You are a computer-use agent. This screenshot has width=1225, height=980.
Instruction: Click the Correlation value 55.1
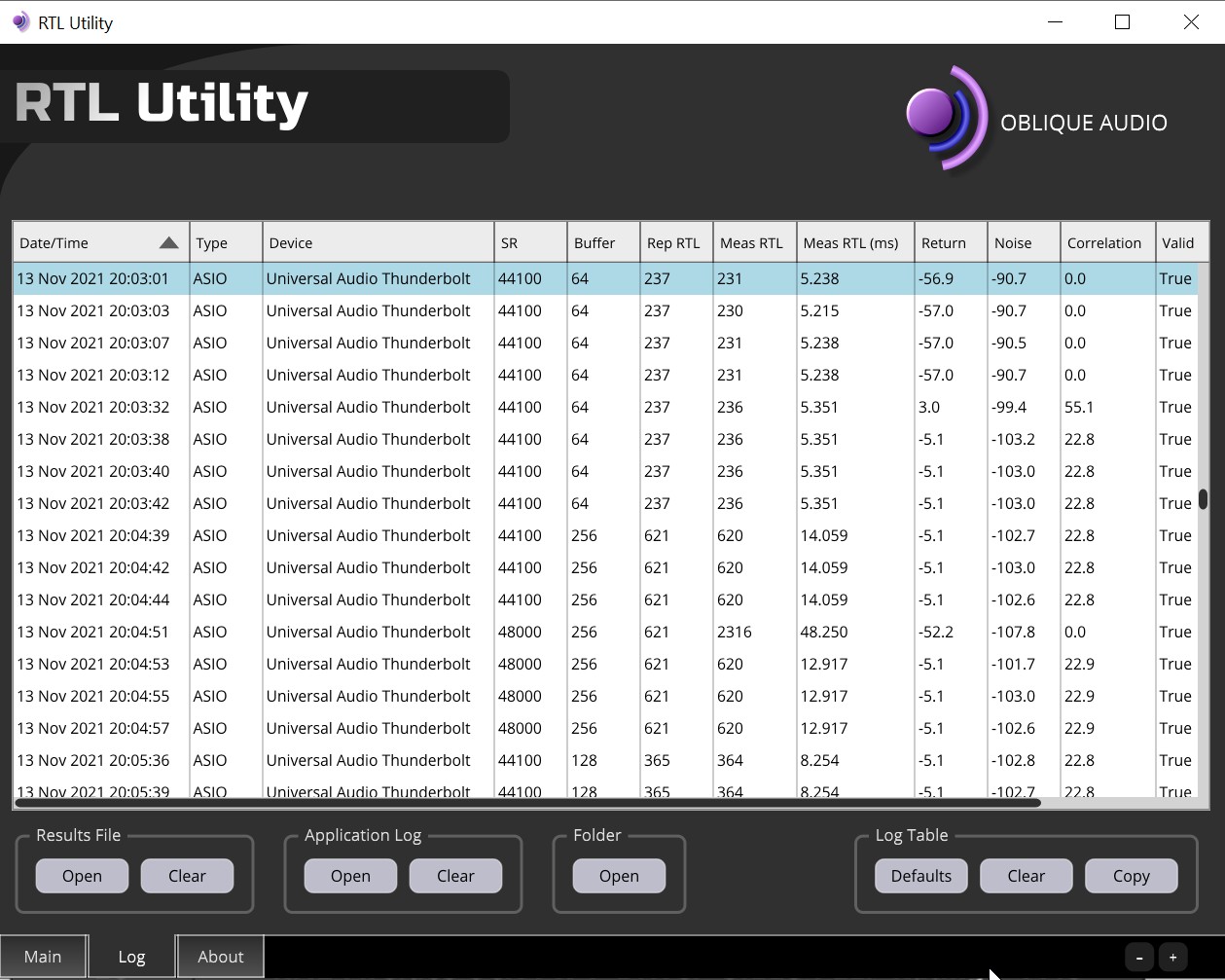click(x=1079, y=407)
